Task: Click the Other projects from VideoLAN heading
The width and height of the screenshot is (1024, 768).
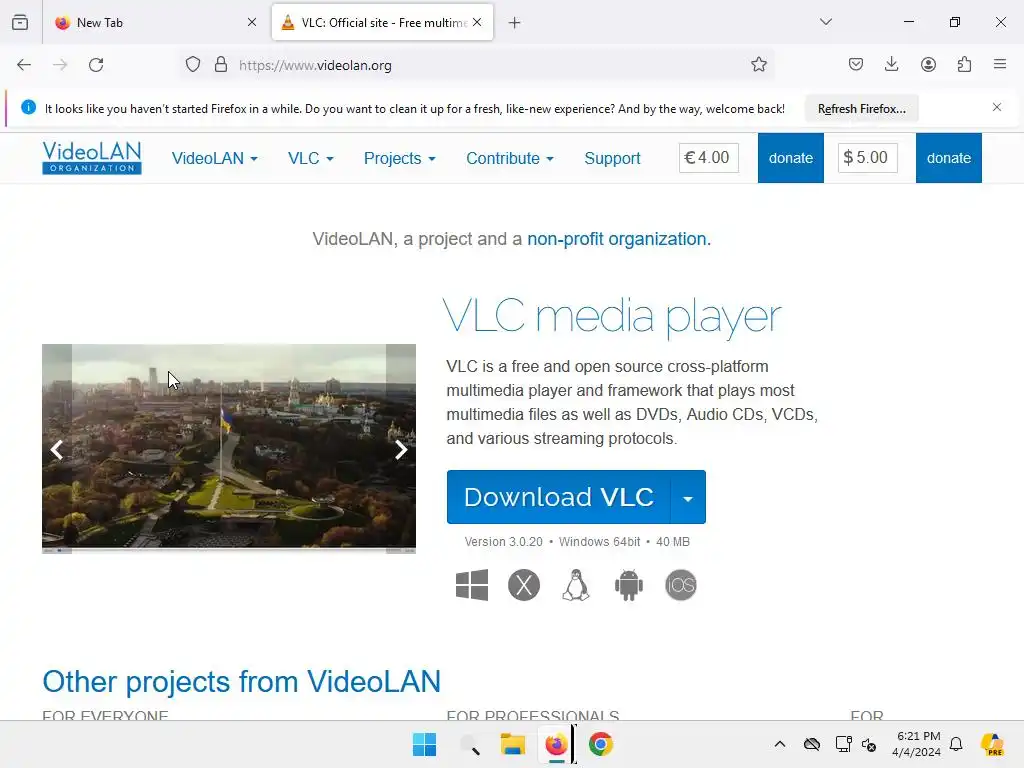Action: pos(241,682)
